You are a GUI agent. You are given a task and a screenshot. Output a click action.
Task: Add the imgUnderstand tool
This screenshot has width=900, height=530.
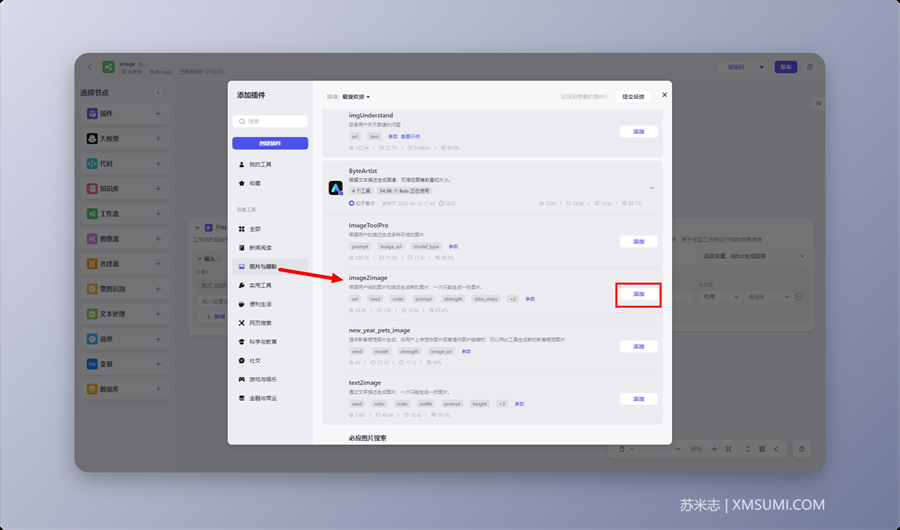(638, 131)
